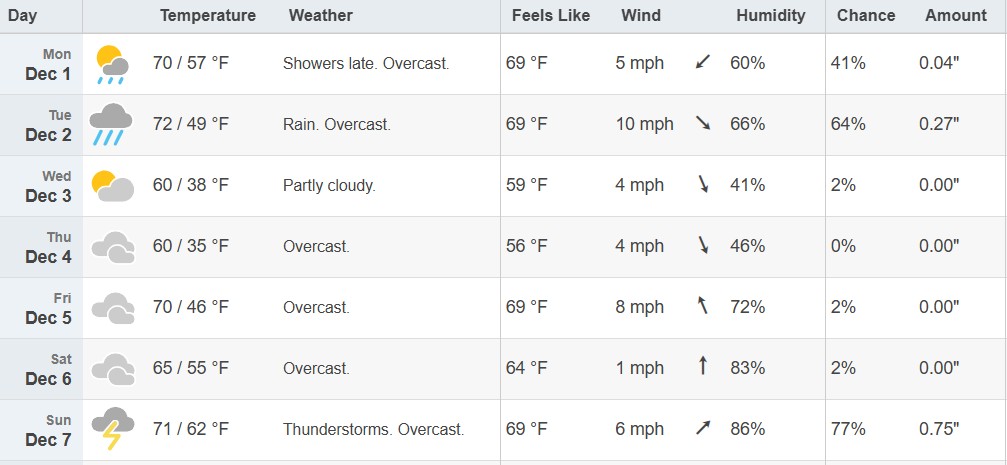
Task: Click the Weather column header
Action: pyautogui.click(x=320, y=15)
